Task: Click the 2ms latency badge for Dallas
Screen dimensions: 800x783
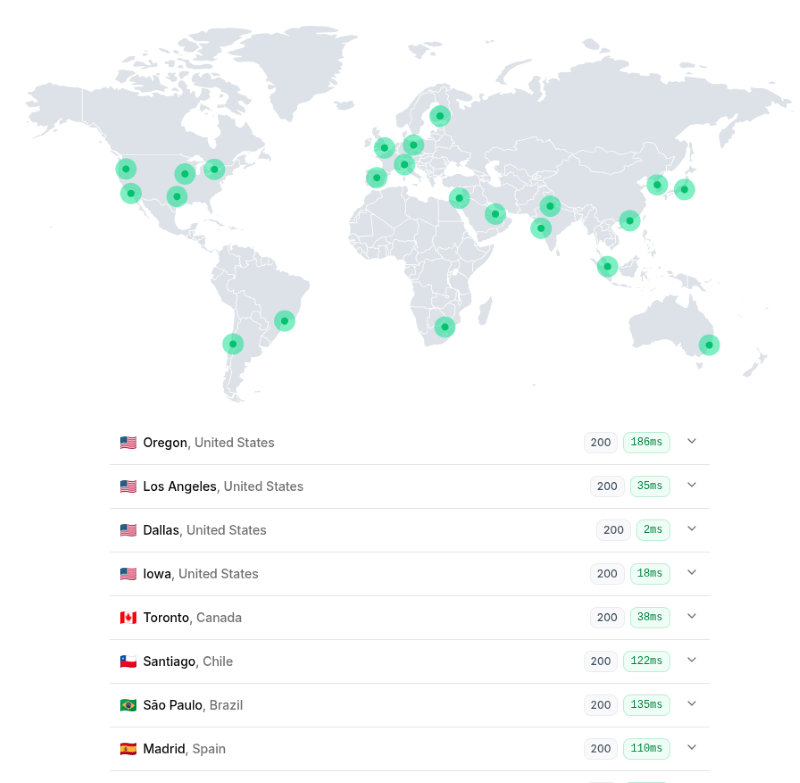Action: click(x=652, y=530)
